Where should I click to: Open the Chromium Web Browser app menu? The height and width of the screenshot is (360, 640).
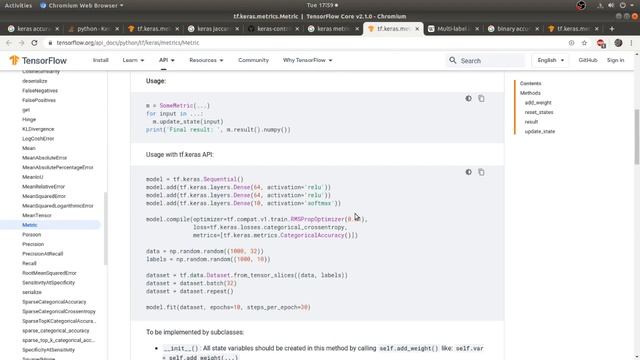[x=82, y=5]
